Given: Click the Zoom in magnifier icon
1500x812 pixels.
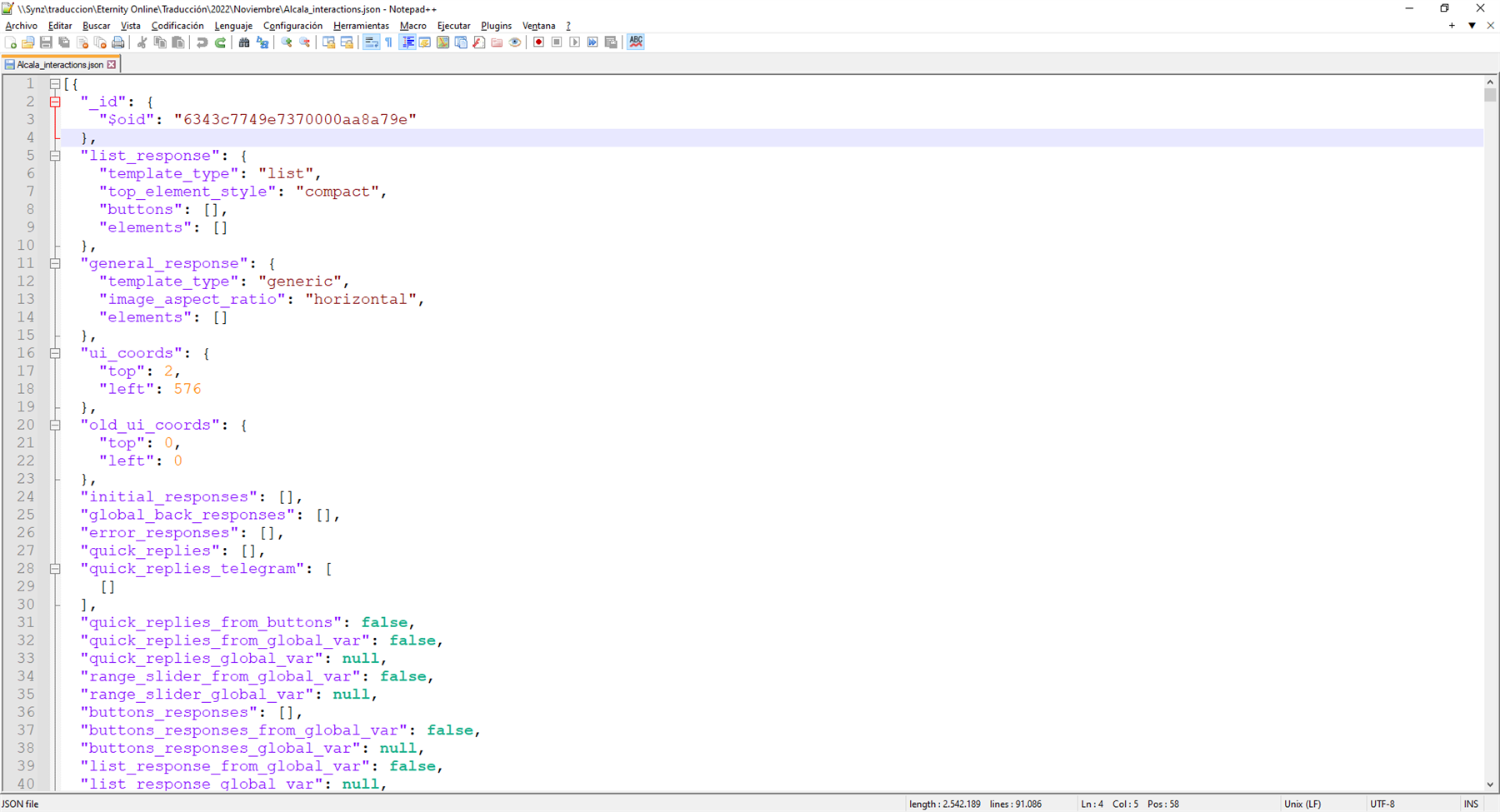Looking at the screenshot, I should pos(287,42).
